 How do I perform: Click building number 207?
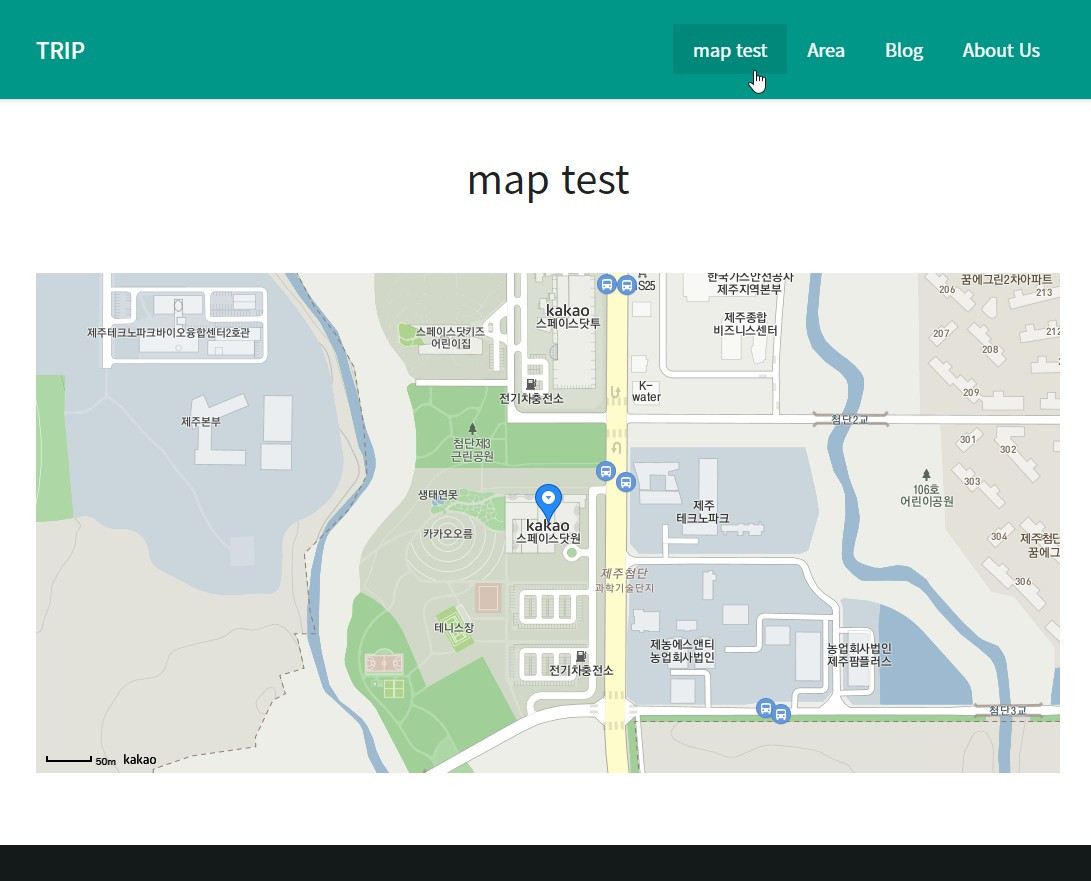point(941,333)
